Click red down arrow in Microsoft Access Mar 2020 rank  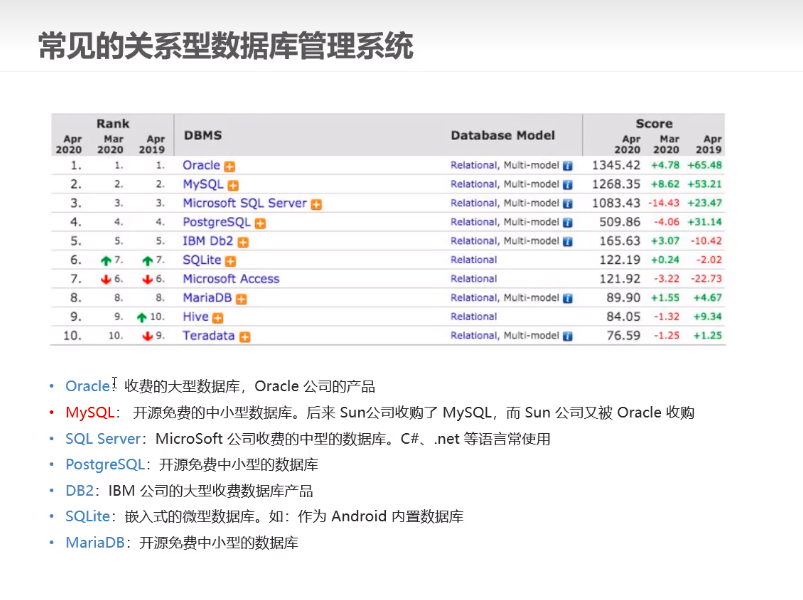pos(106,280)
